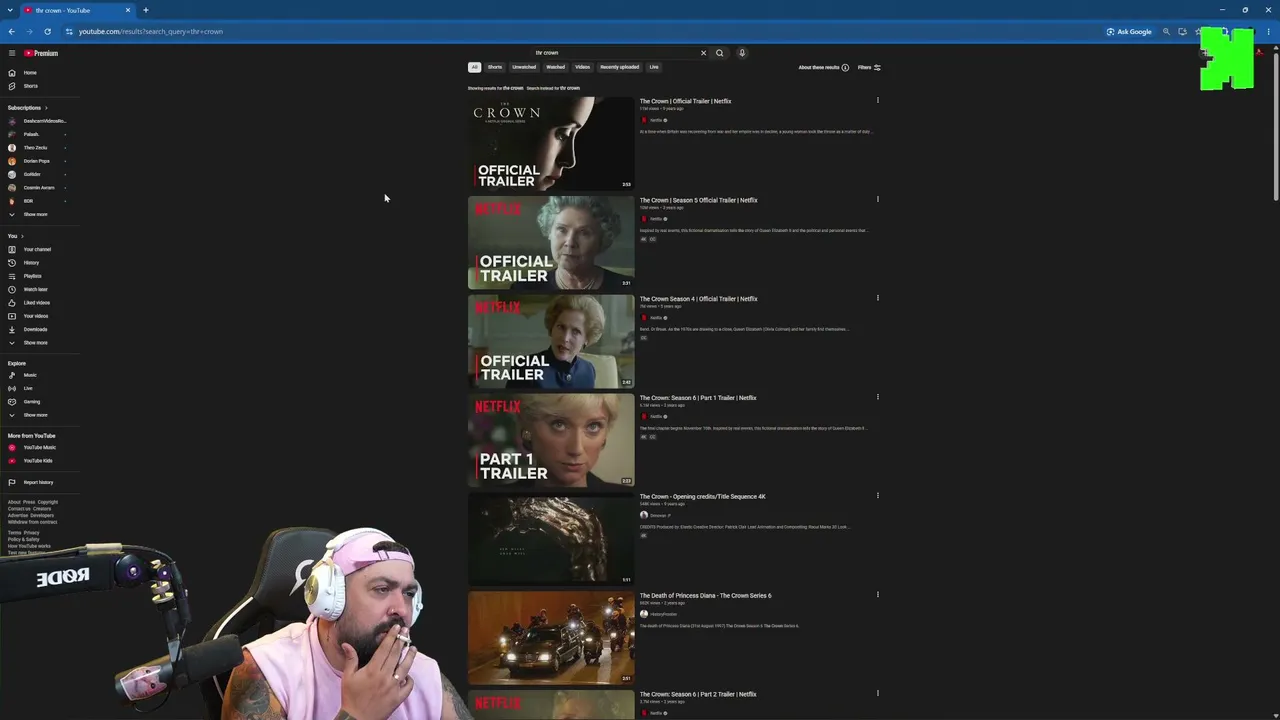Screen dimensions: 1280x720
Task: Select the Shorts filter chip
Action: pyautogui.click(x=495, y=67)
